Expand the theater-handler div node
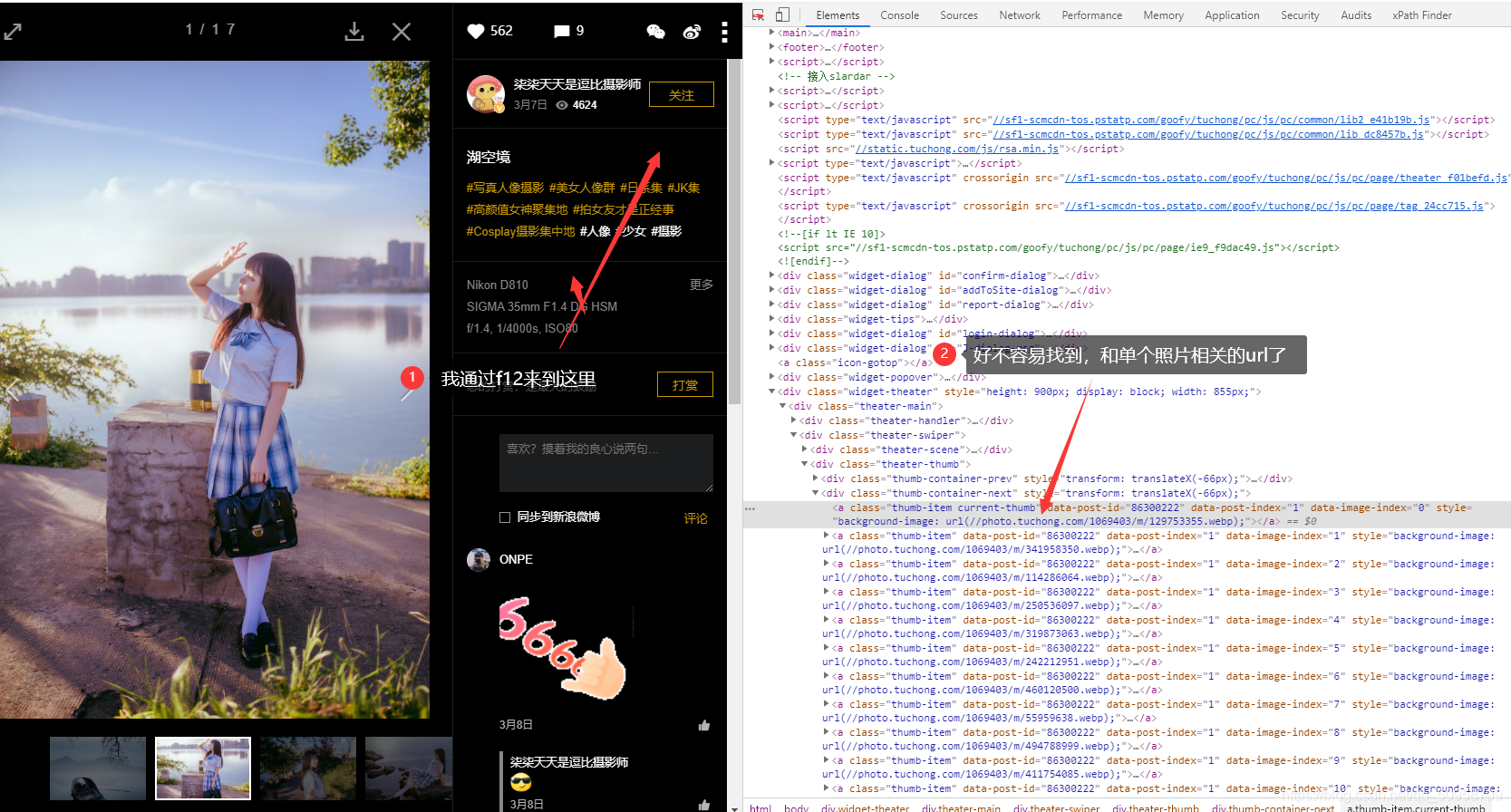The image size is (1511, 812). pyautogui.click(x=793, y=420)
